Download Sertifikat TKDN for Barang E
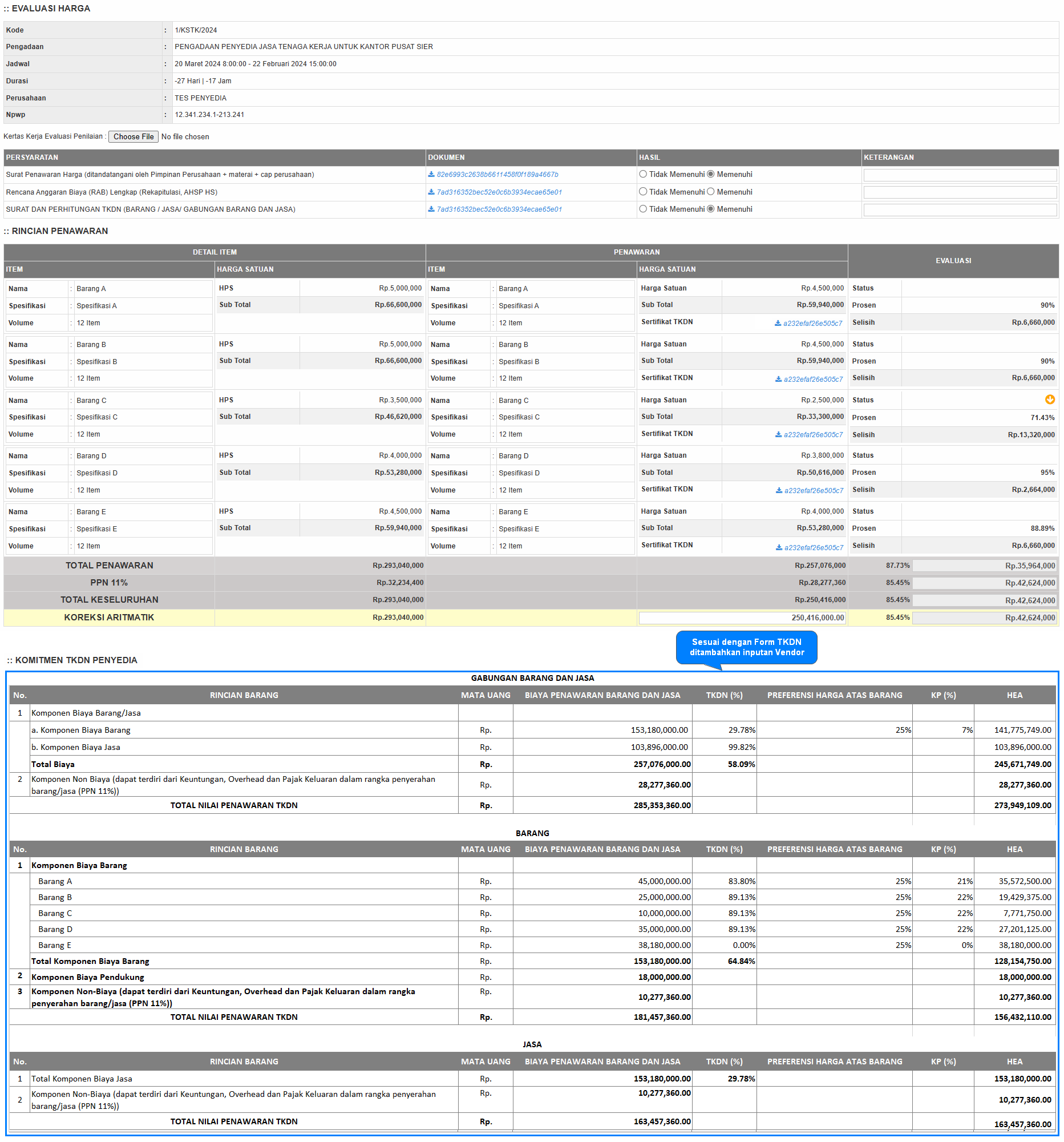The image size is (1064, 1142). tap(779, 547)
